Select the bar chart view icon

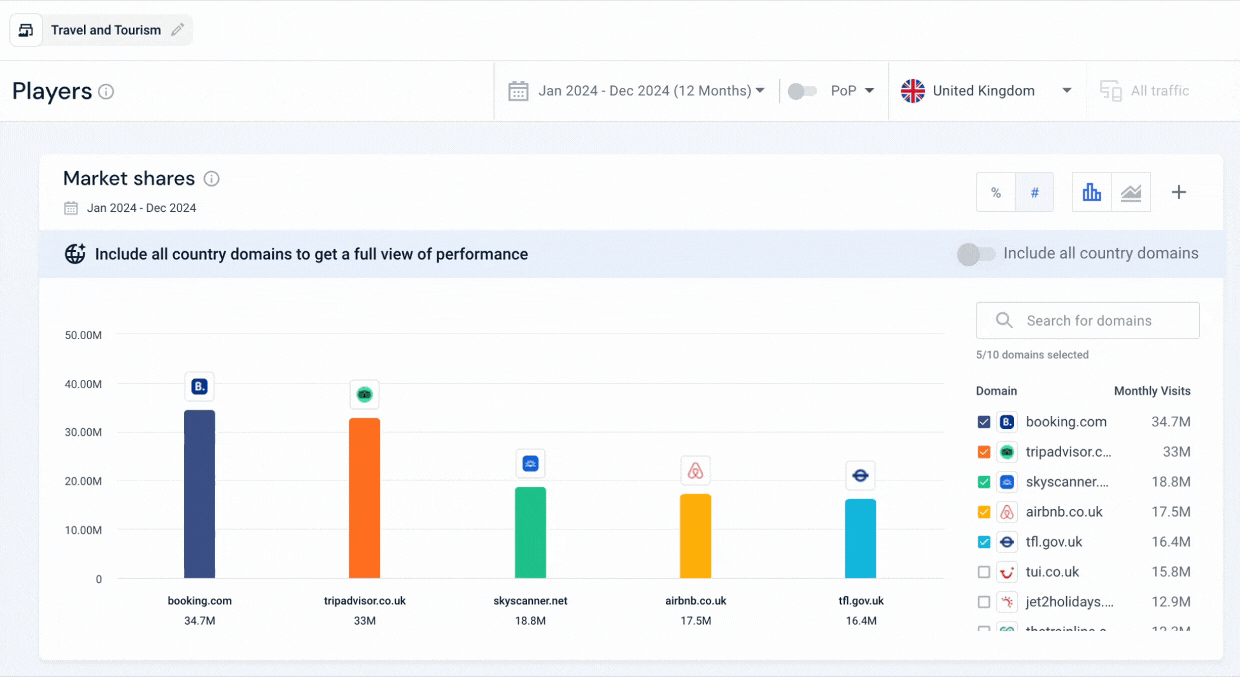tap(1091, 191)
